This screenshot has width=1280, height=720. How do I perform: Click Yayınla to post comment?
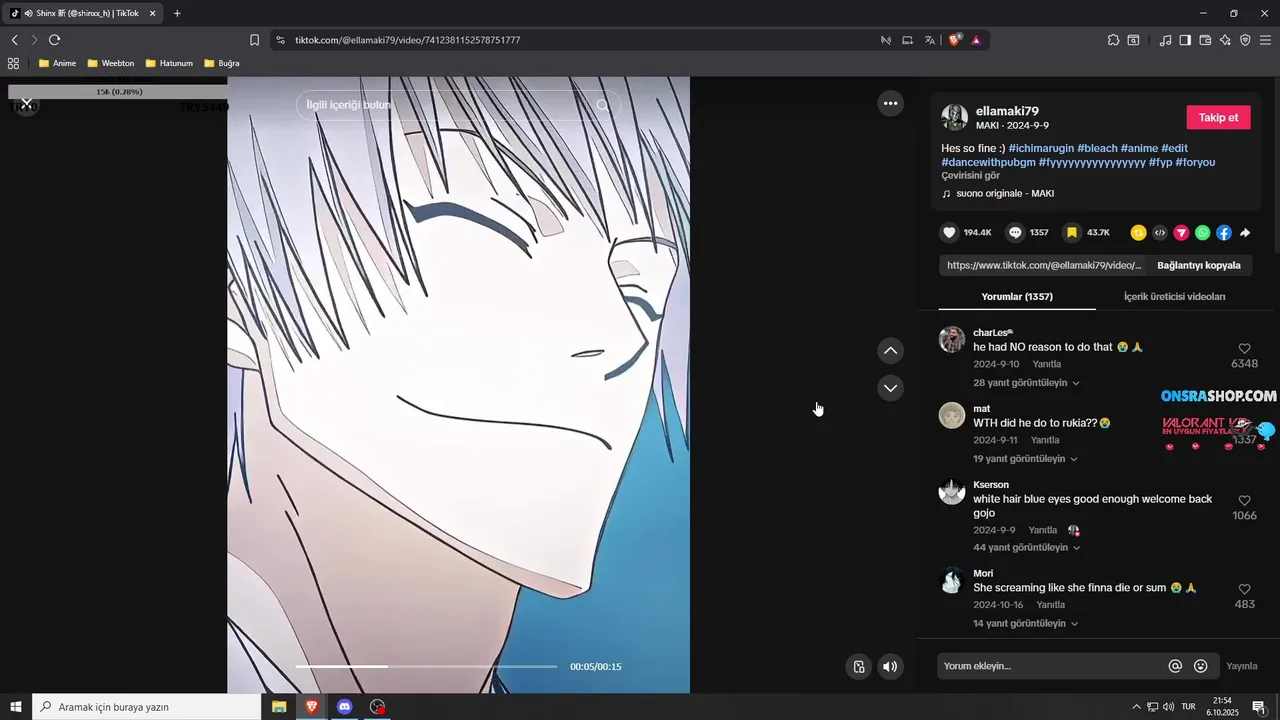click(x=1242, y=666)
